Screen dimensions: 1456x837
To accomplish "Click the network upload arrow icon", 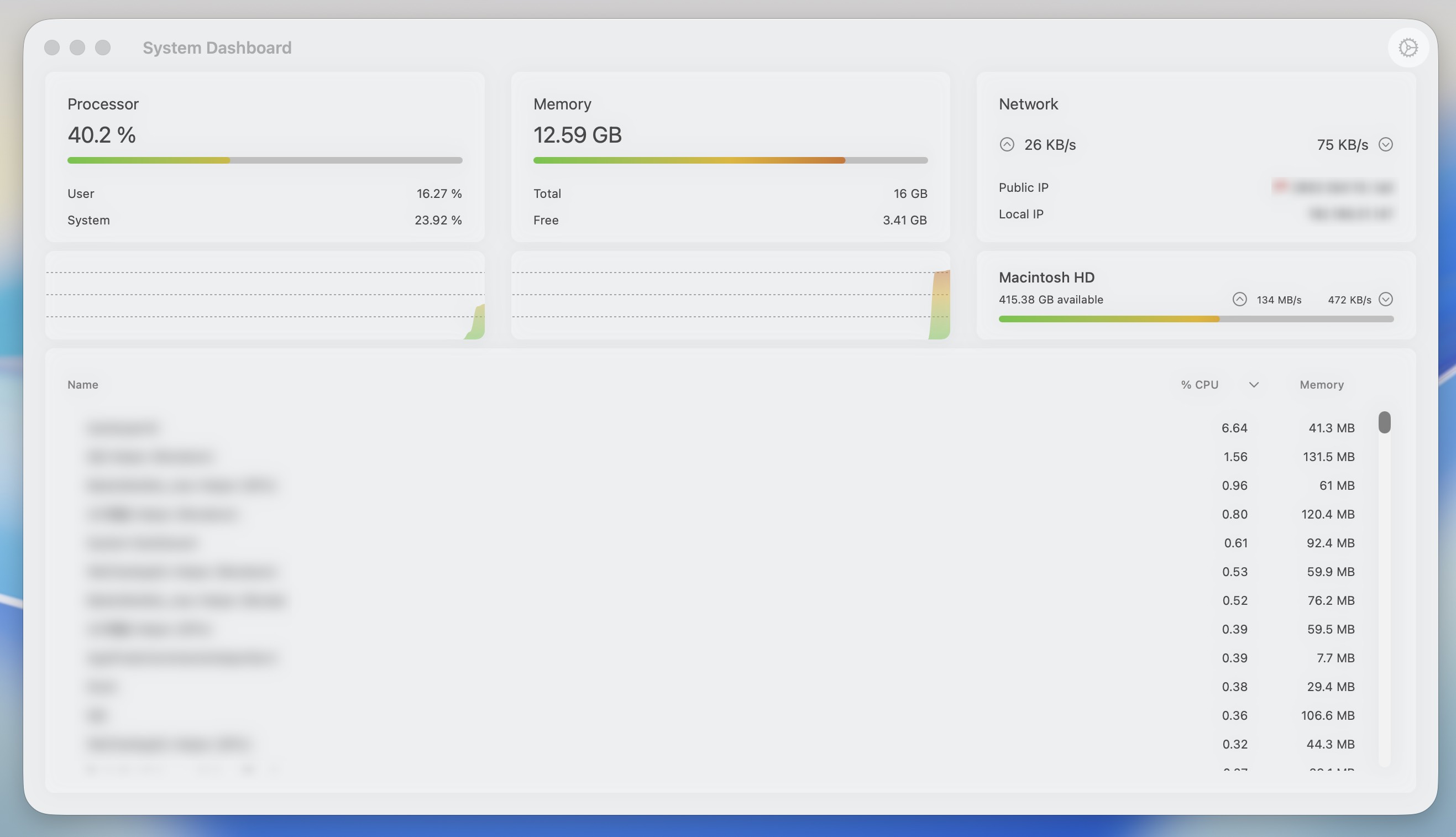I will tap(1007, 144).
